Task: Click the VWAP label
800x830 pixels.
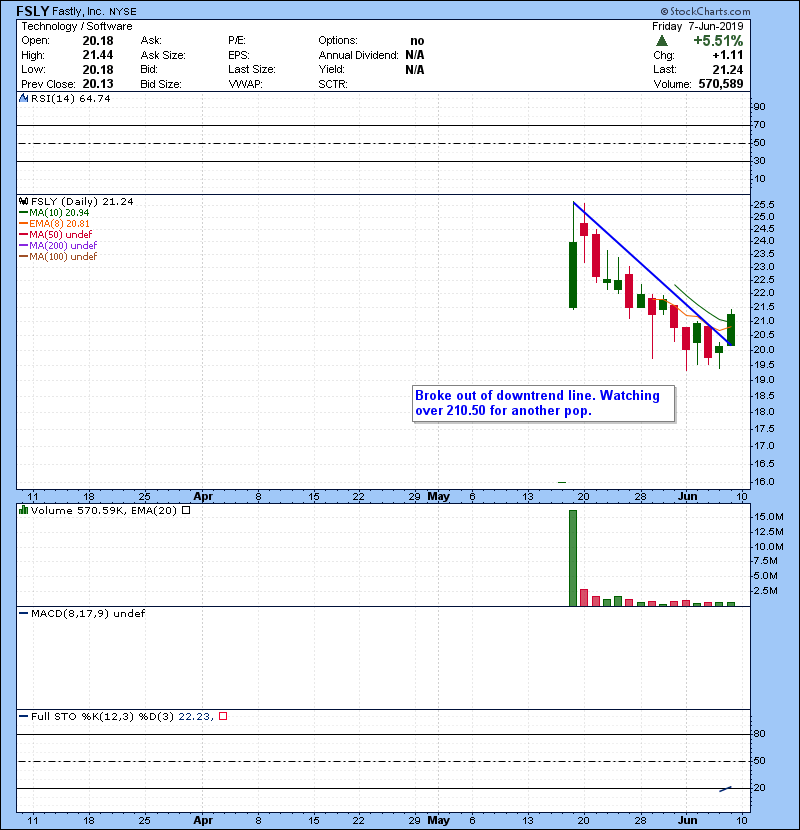Action: point(246,84)
